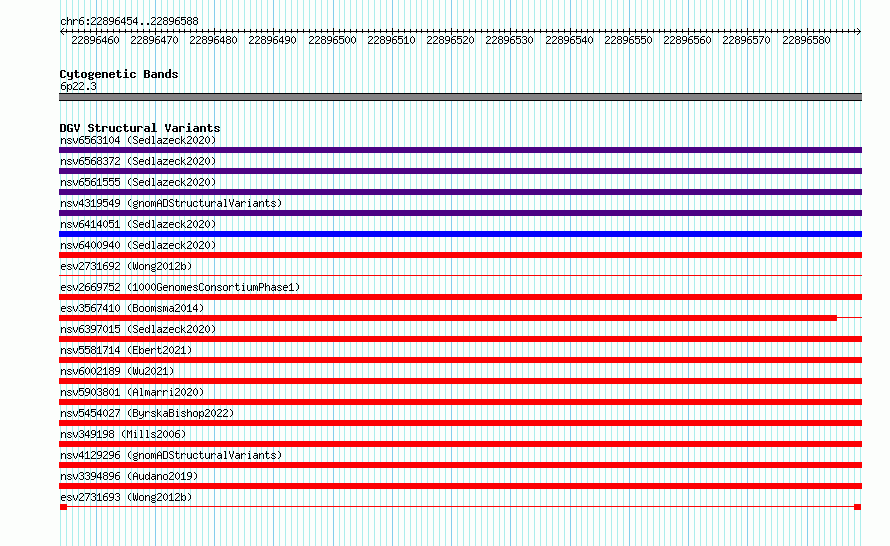Click the DGV Structural Variants track title
The image size is (890, 546).
coord(140,128)
